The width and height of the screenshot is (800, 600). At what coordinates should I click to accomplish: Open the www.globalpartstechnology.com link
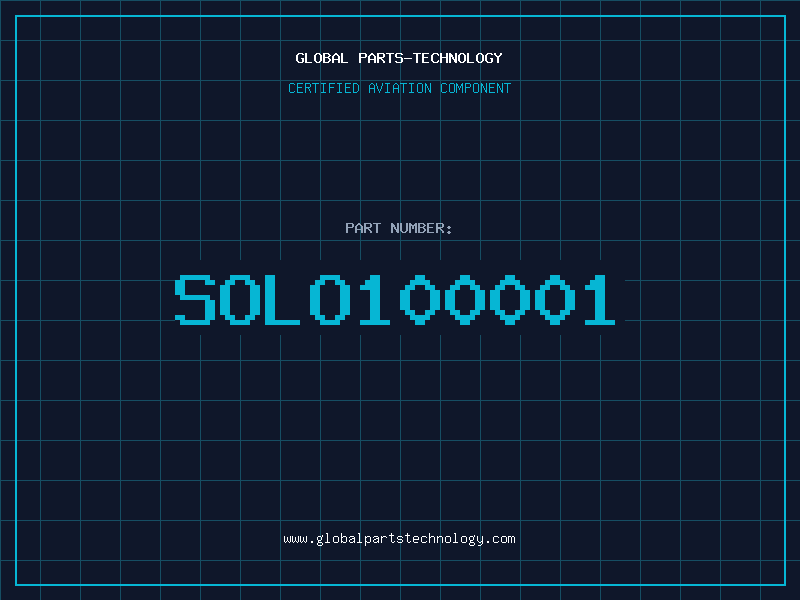coord(399,539)
